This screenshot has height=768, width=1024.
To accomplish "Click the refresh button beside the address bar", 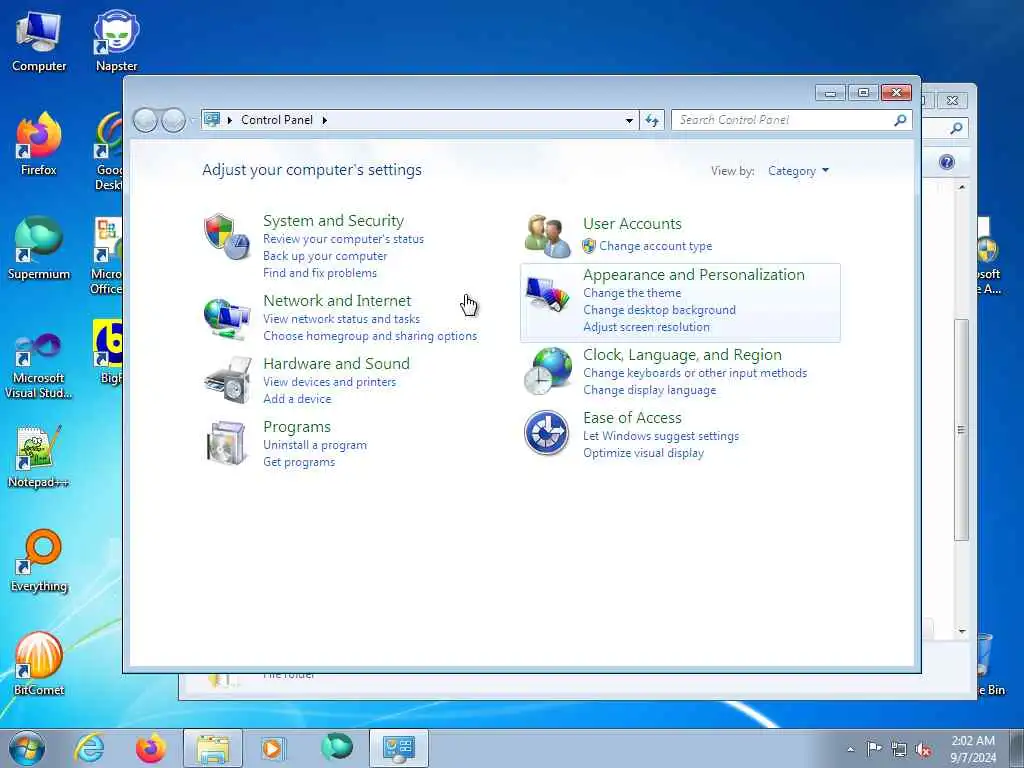I will point(652,120).
